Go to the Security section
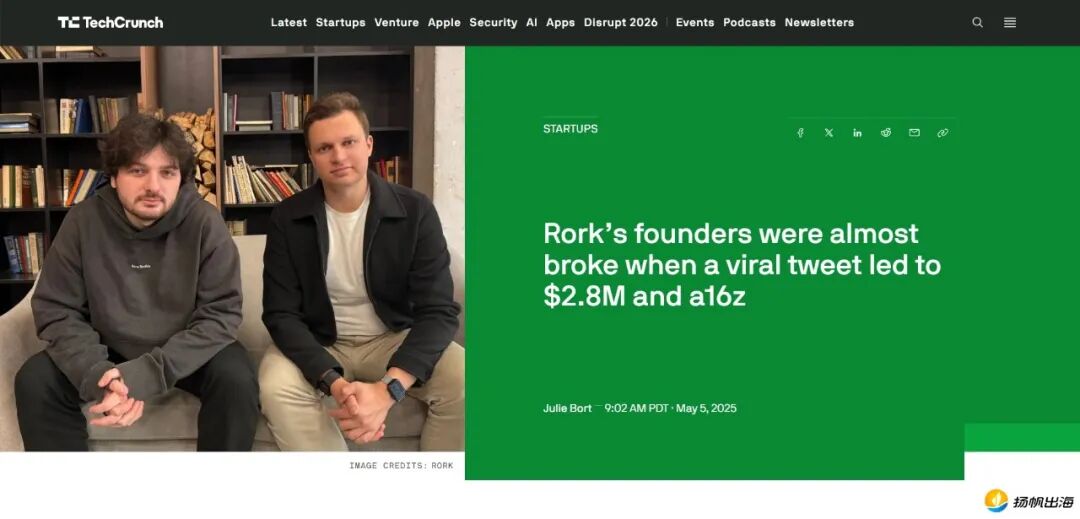 pyautogui.click(x=493, y=23)
